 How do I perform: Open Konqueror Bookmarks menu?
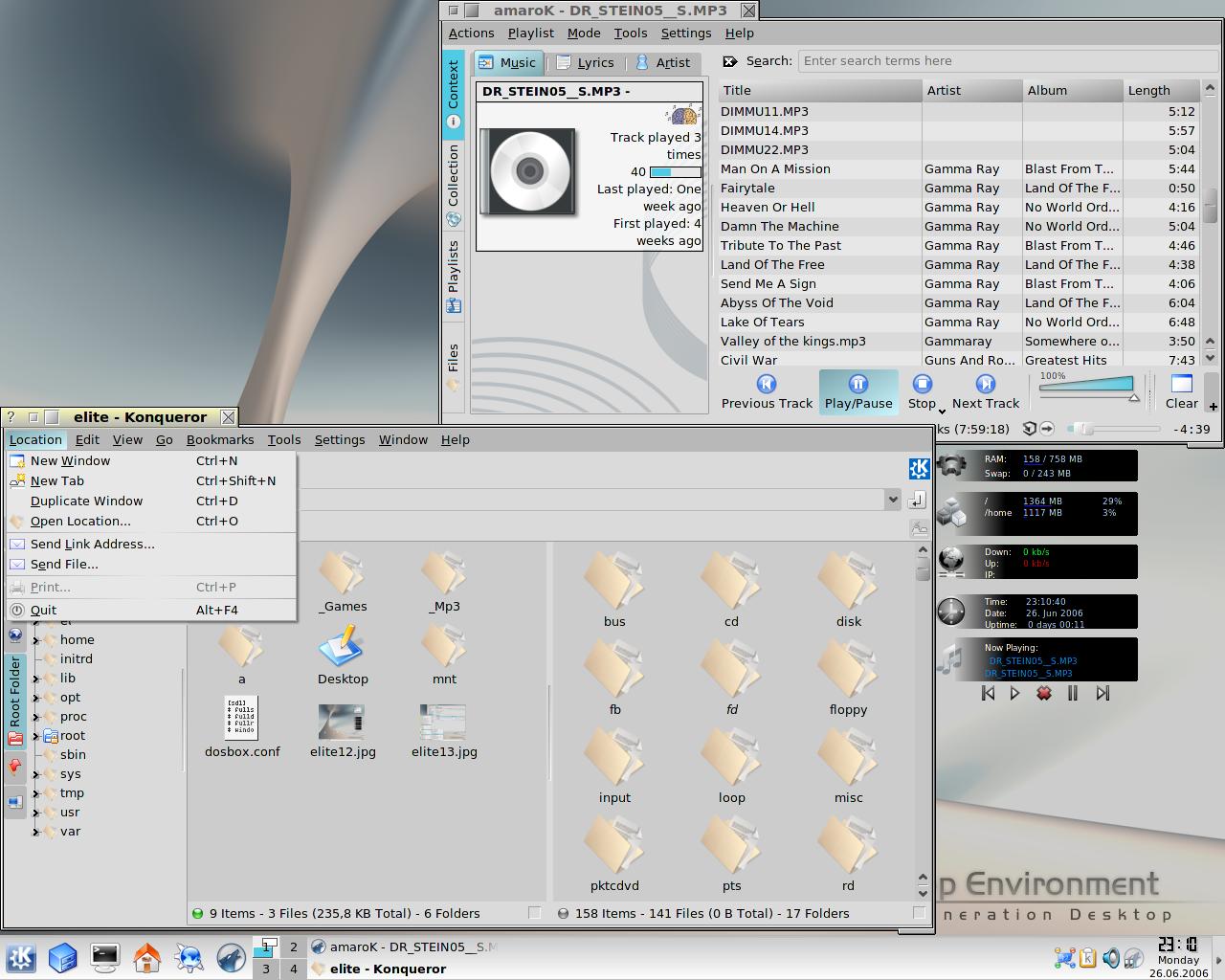[220, 439]
